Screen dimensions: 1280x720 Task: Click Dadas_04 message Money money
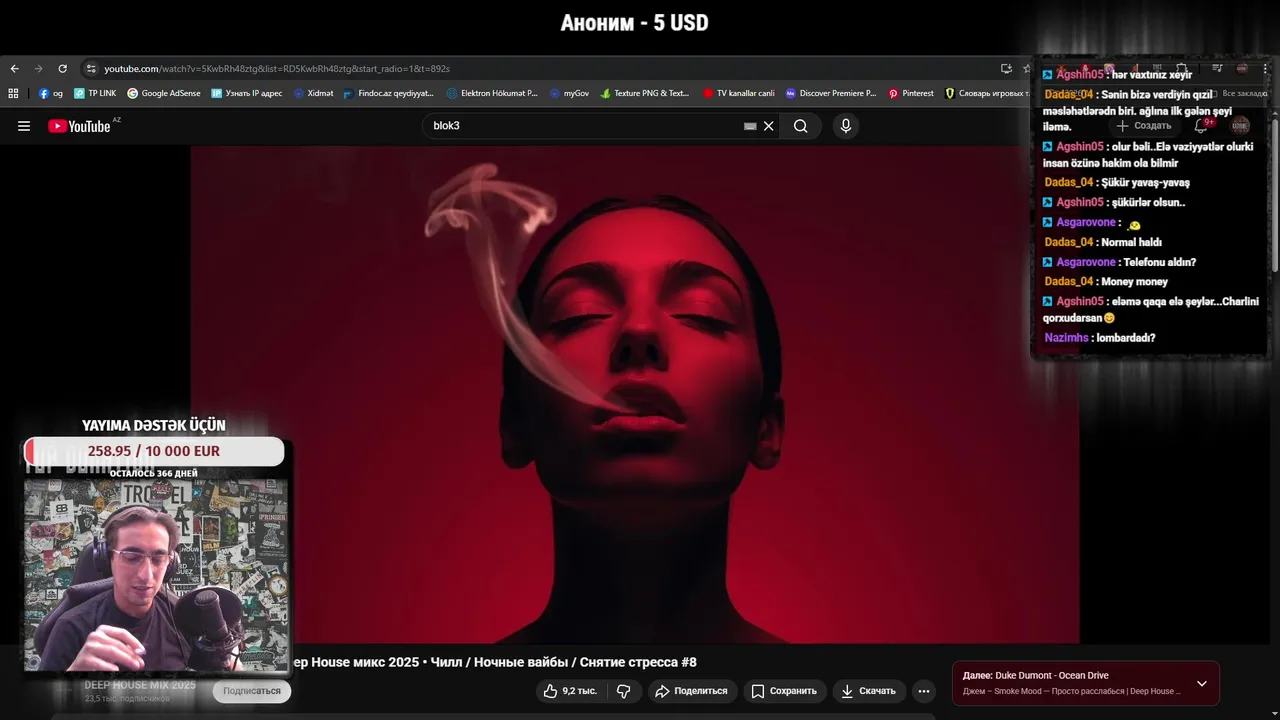pos(1106,282)
